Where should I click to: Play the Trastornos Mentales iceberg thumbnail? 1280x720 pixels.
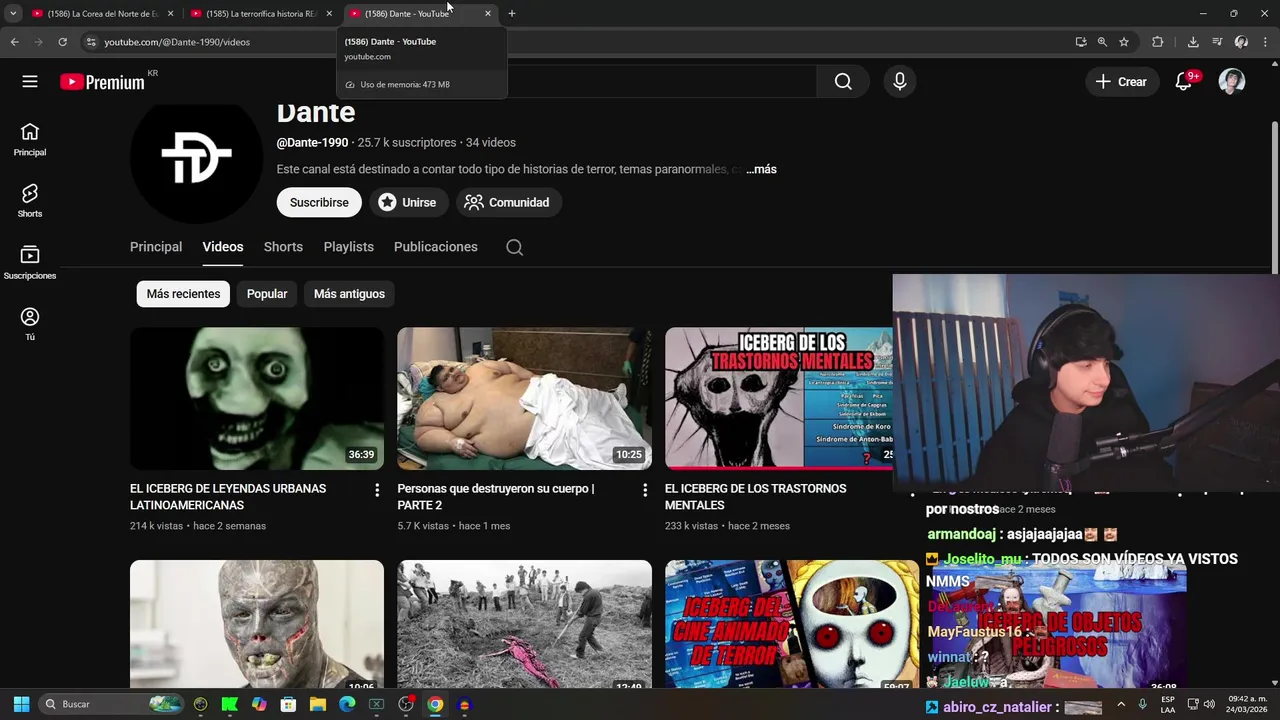coord(778,398)
